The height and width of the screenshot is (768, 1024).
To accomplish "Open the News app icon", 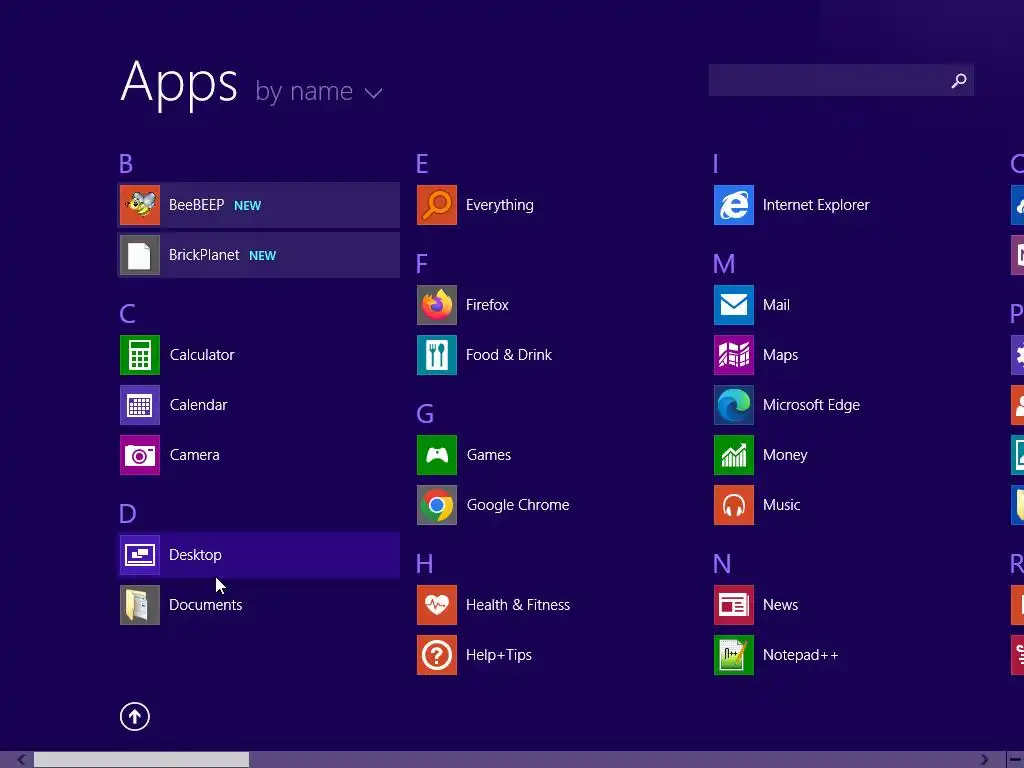I will click(x=734, y=605).
